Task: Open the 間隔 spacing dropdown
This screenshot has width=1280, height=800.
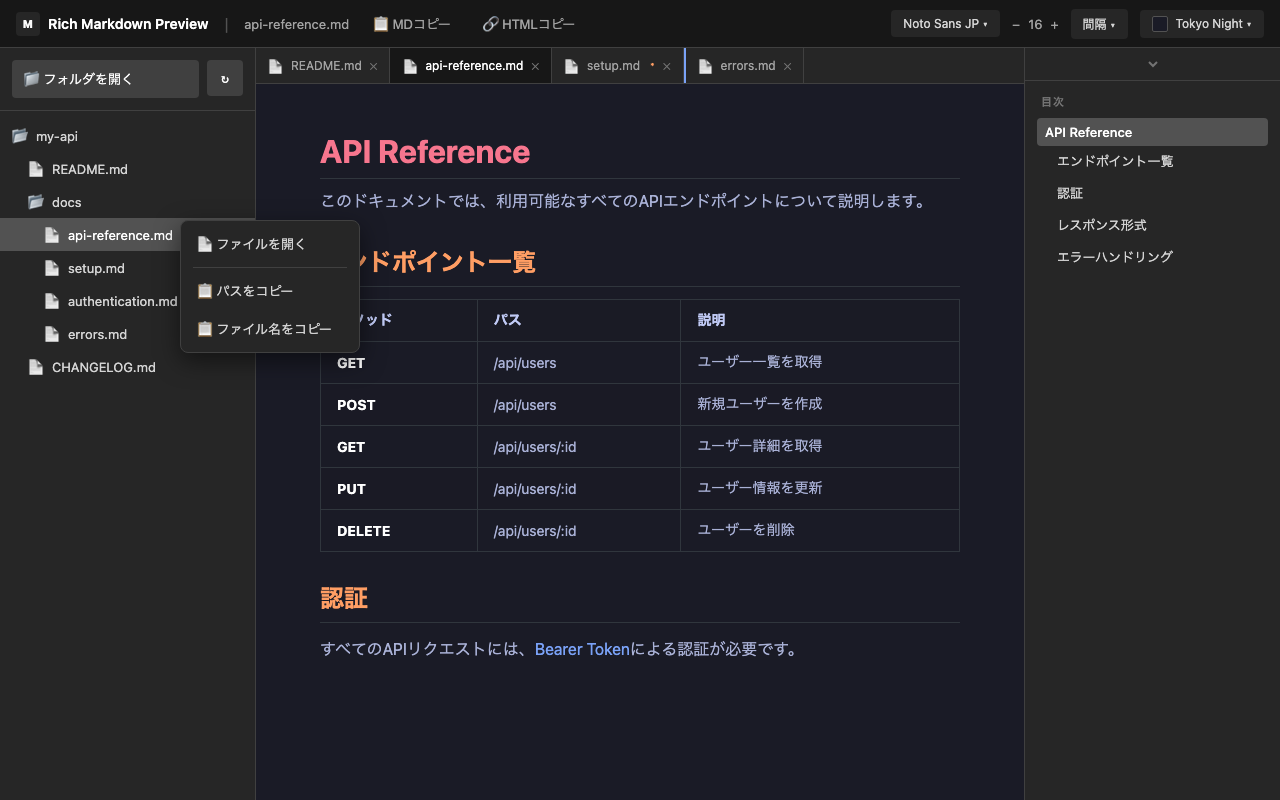Action: pyautogui.click(x=1099, y=24)
